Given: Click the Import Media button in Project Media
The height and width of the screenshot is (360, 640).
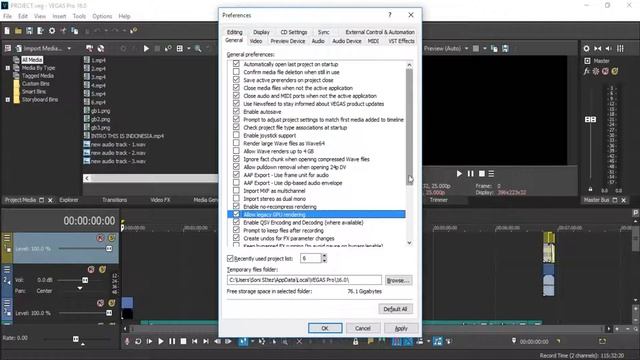Looking at the screenshot, I should coord(40,49).
